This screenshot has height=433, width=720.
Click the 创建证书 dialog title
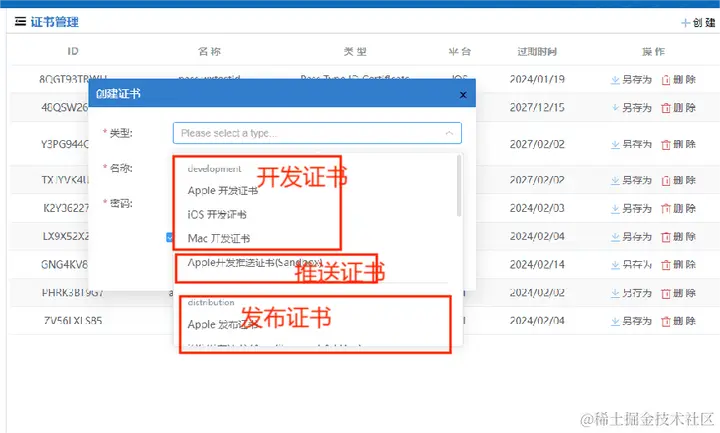point(118,94)
